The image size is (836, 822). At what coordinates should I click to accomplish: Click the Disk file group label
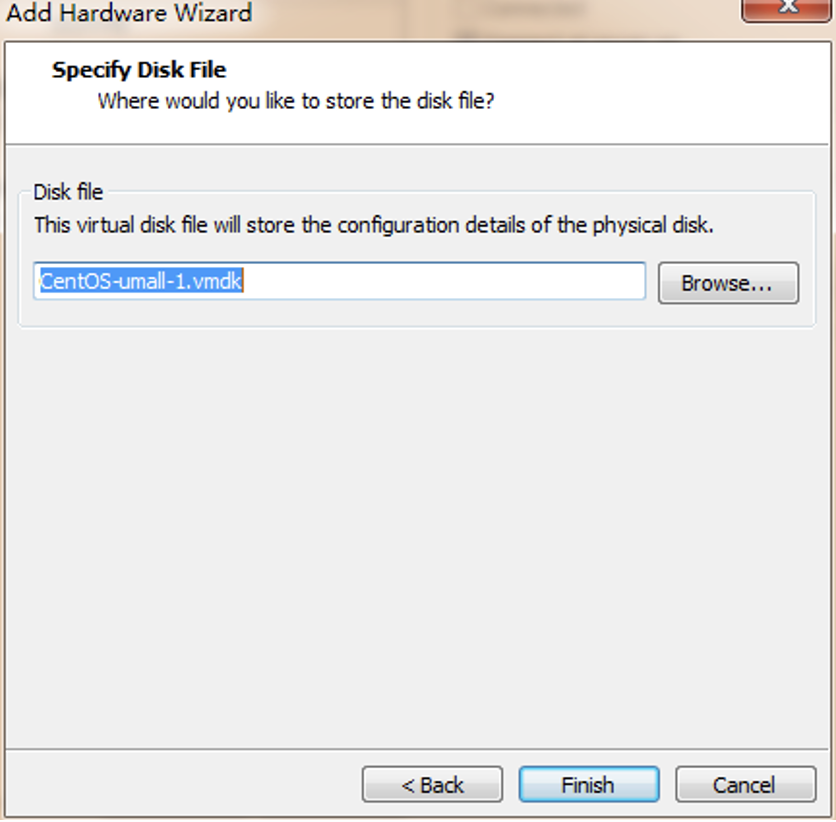coord(68,192)
